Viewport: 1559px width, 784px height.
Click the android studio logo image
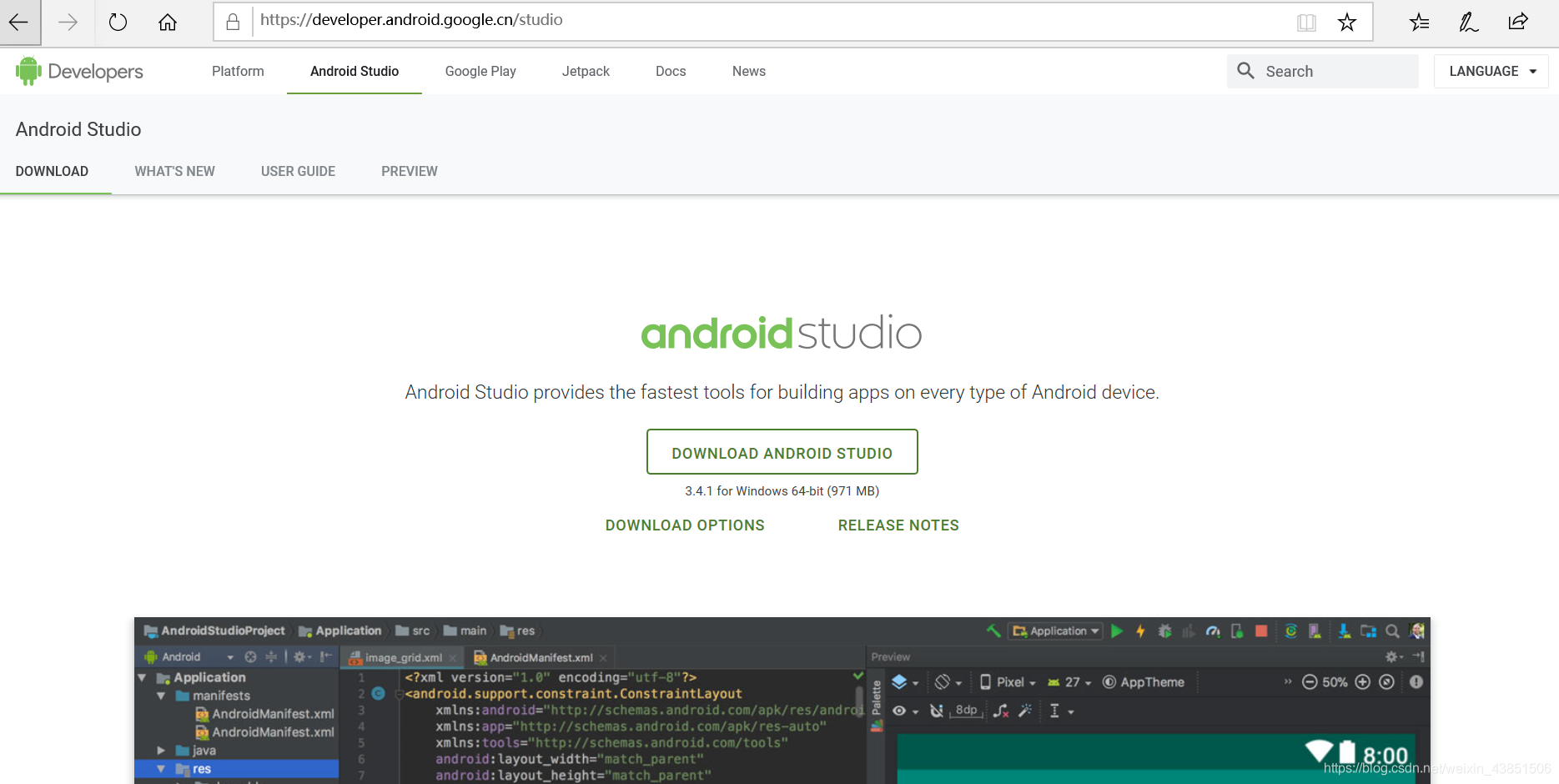781,333
